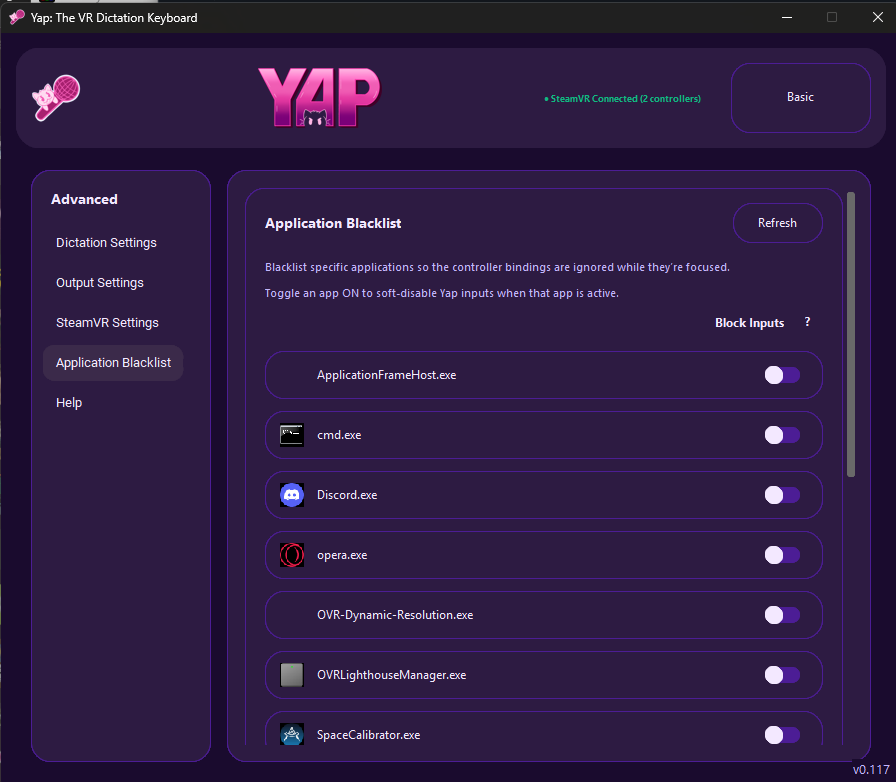896x782 pixels.
Task: Toggle blacklist for ApplicationFrameHost.exe
Action: click(782, 375)
